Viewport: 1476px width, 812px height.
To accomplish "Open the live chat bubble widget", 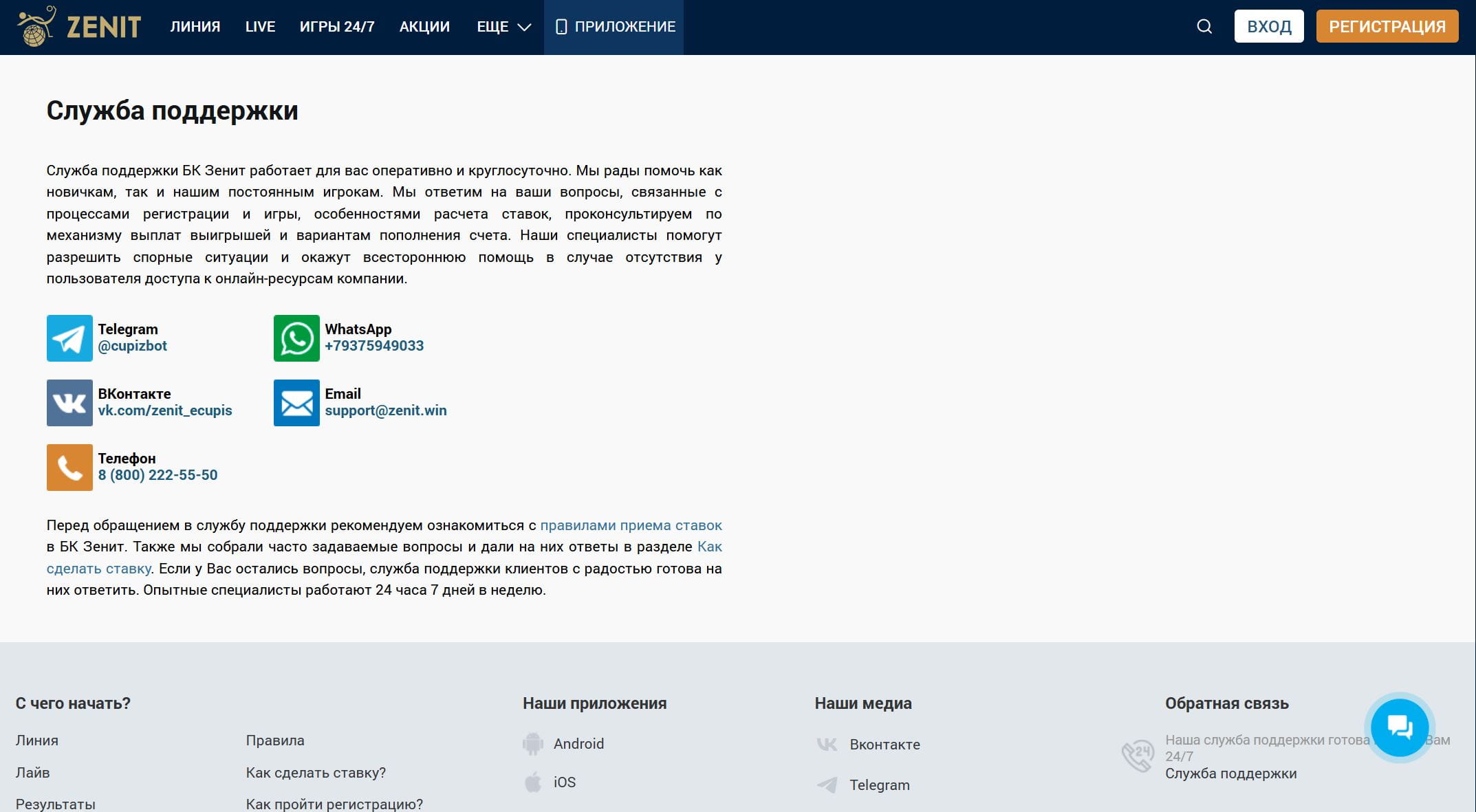I will click(1400, 727).
